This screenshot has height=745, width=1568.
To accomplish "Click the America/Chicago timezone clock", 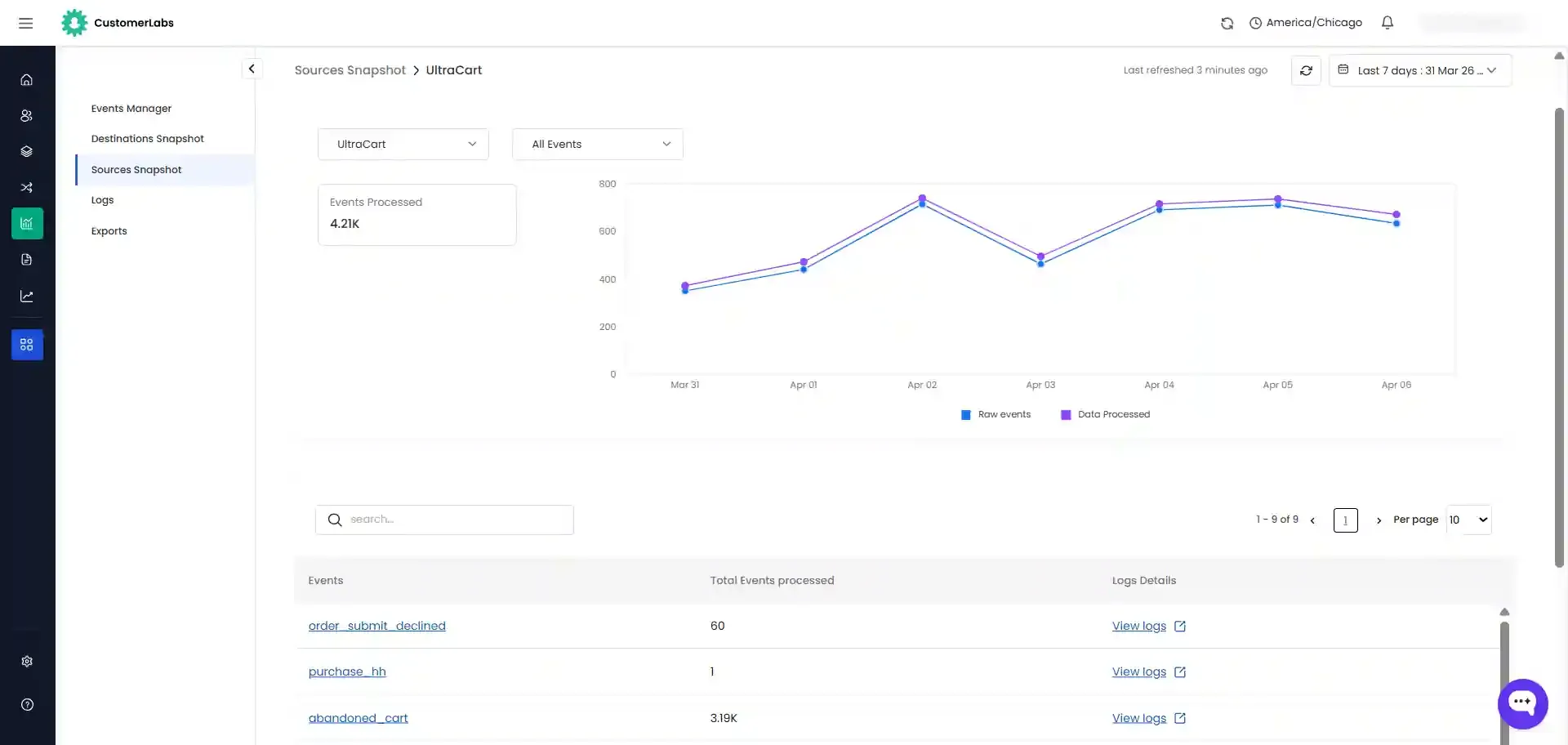I will click(1306, 23).
